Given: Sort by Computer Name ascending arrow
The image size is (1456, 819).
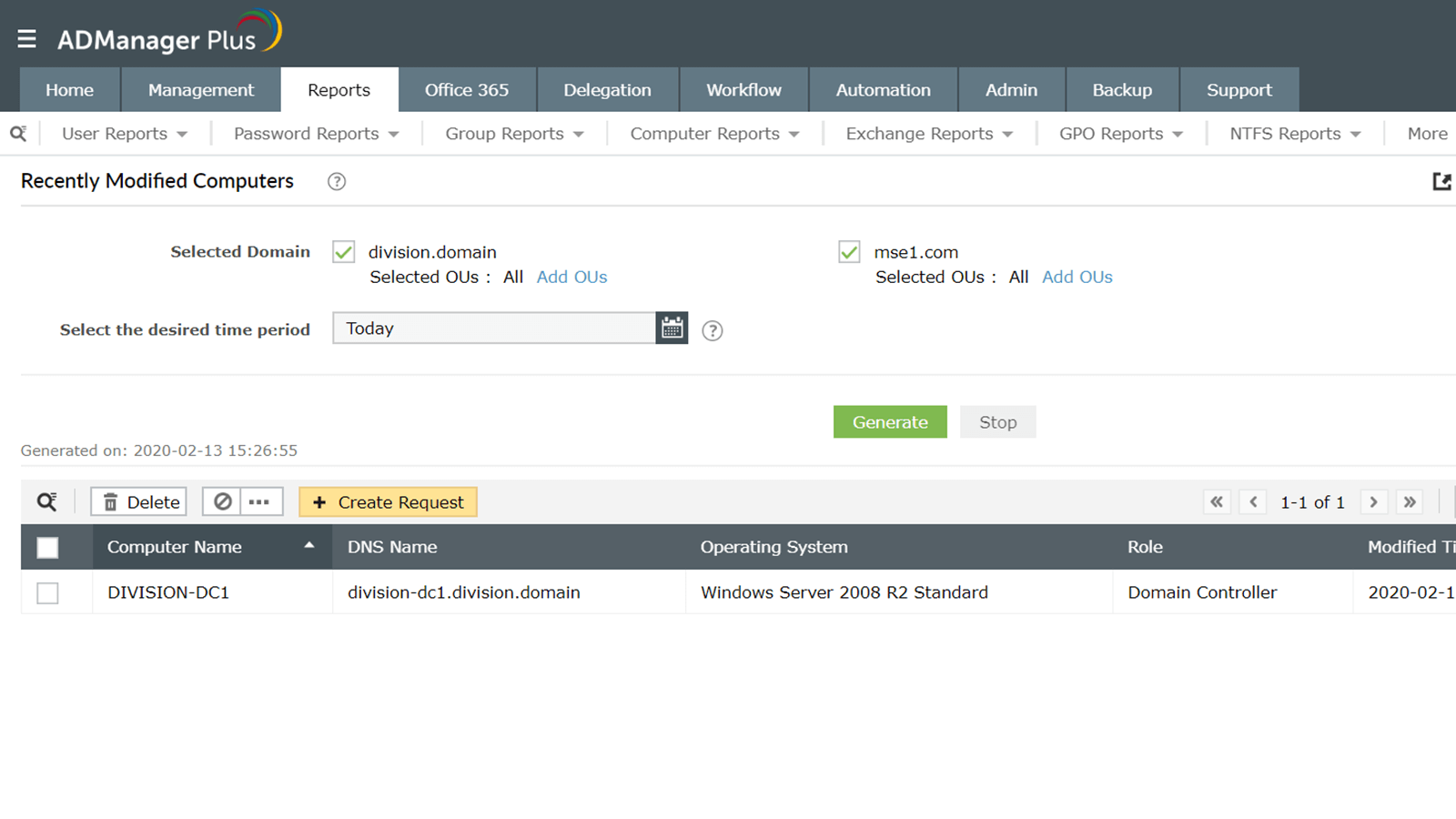Looking at the screenshot, I should click(x=309, y=545).
